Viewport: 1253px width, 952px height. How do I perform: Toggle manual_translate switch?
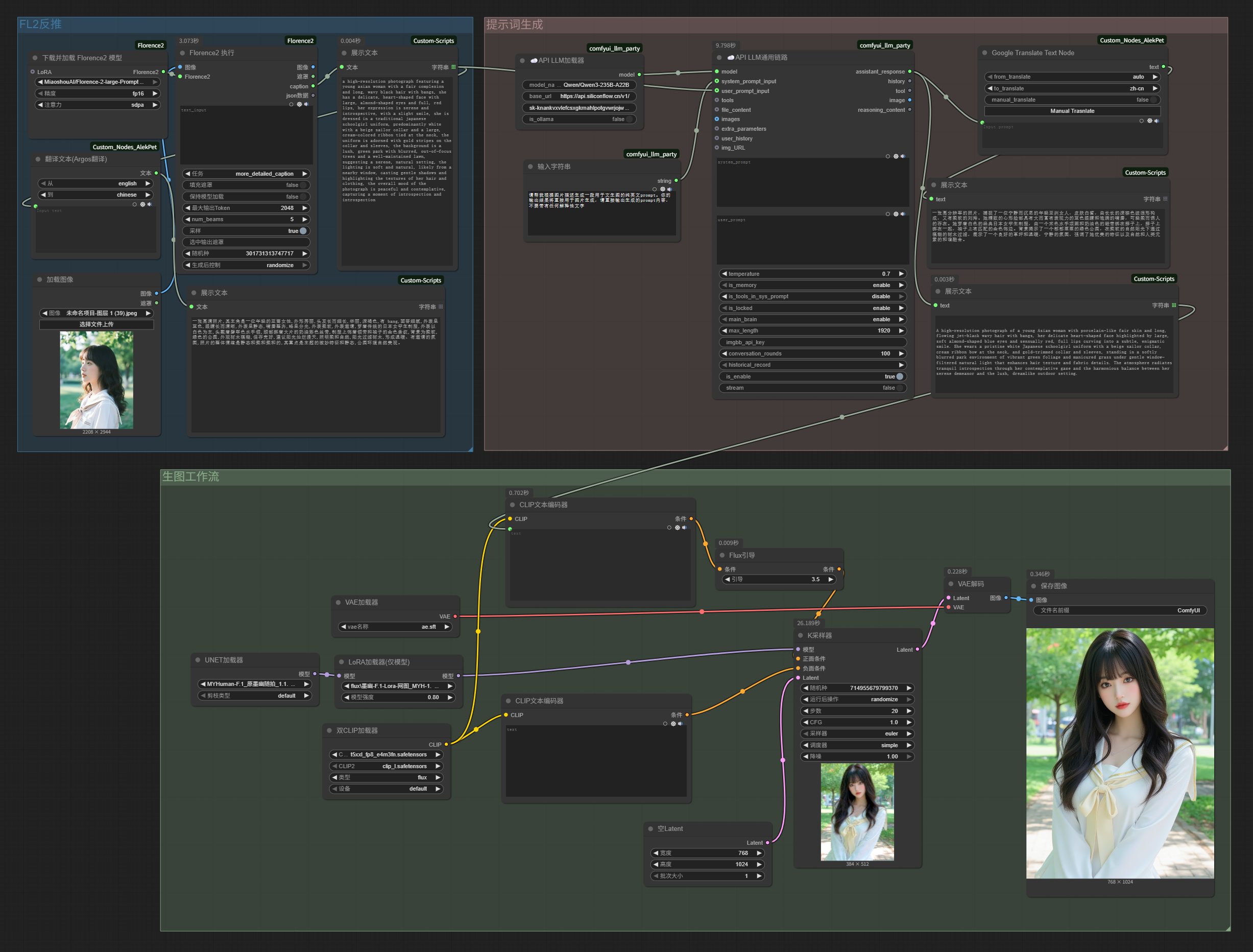click(1153, 100)
